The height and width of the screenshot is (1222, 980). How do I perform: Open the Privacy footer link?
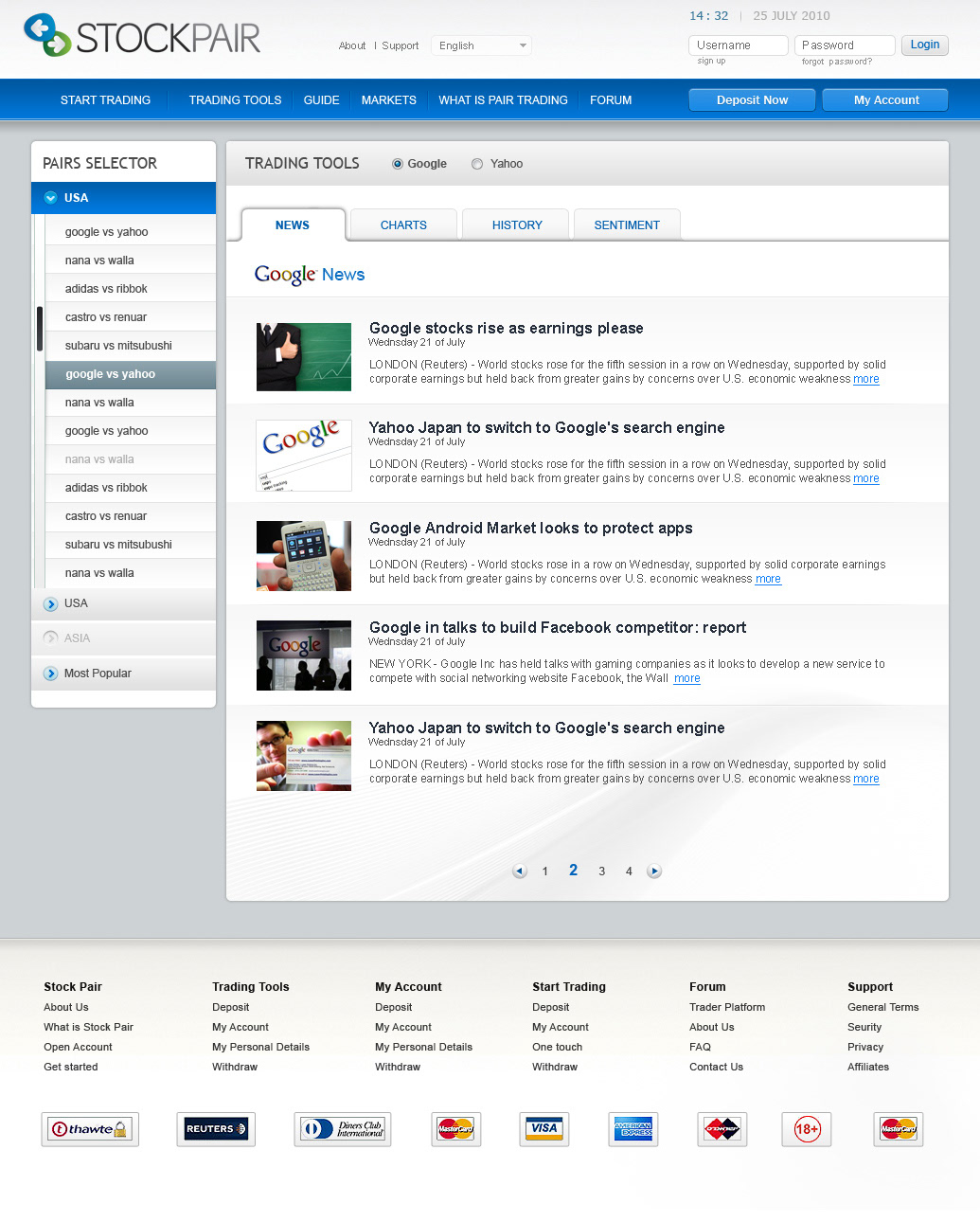click(x=864, y=1048)
